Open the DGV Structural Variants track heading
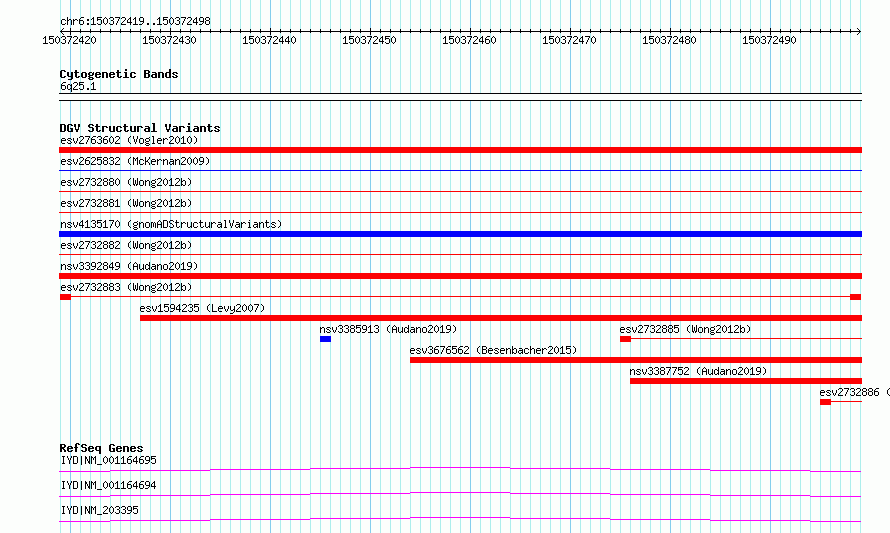Viewport: 890px width, 533px height. coord(140,128)
